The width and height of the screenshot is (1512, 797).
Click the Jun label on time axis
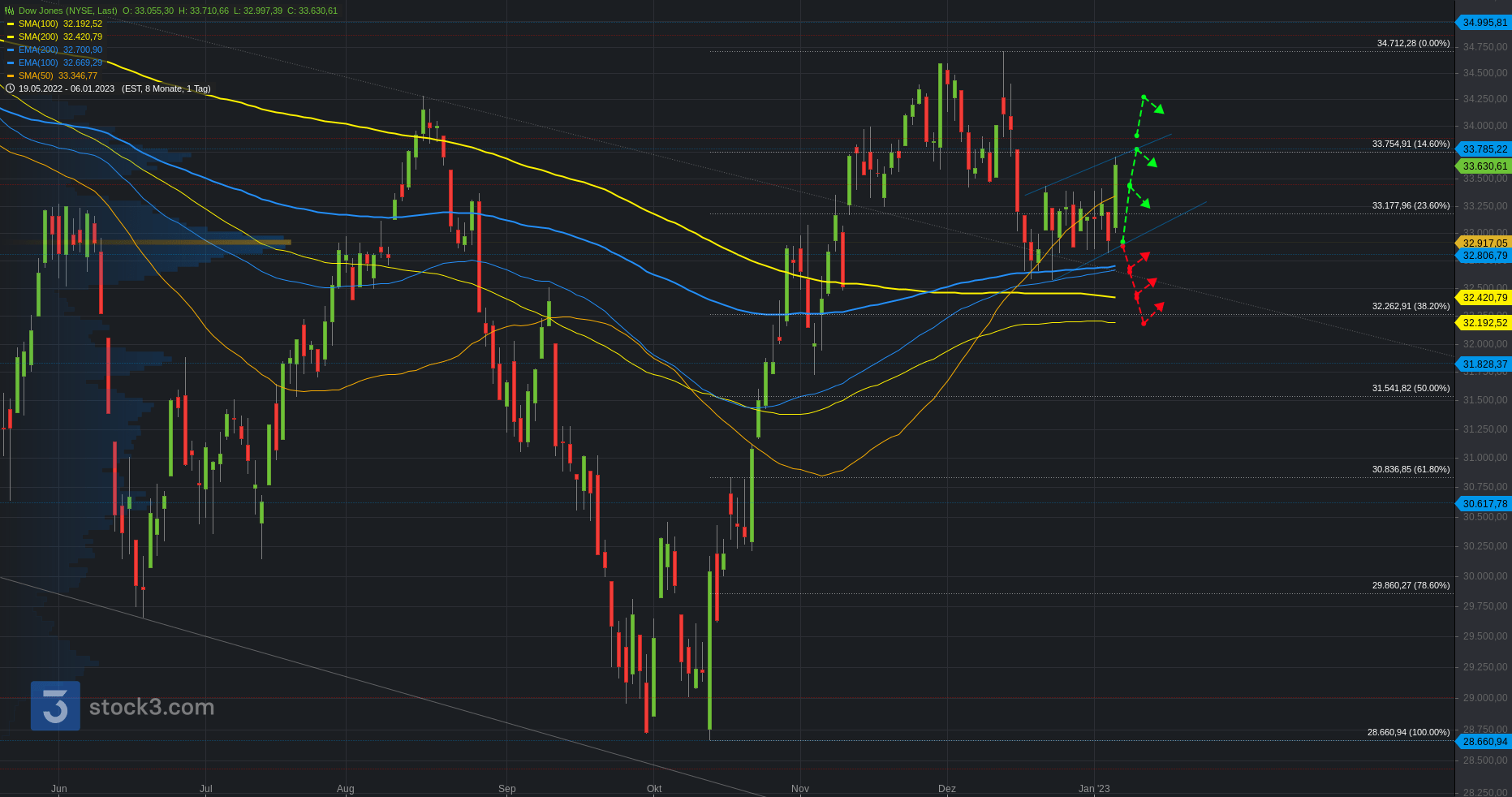[58, 789]
